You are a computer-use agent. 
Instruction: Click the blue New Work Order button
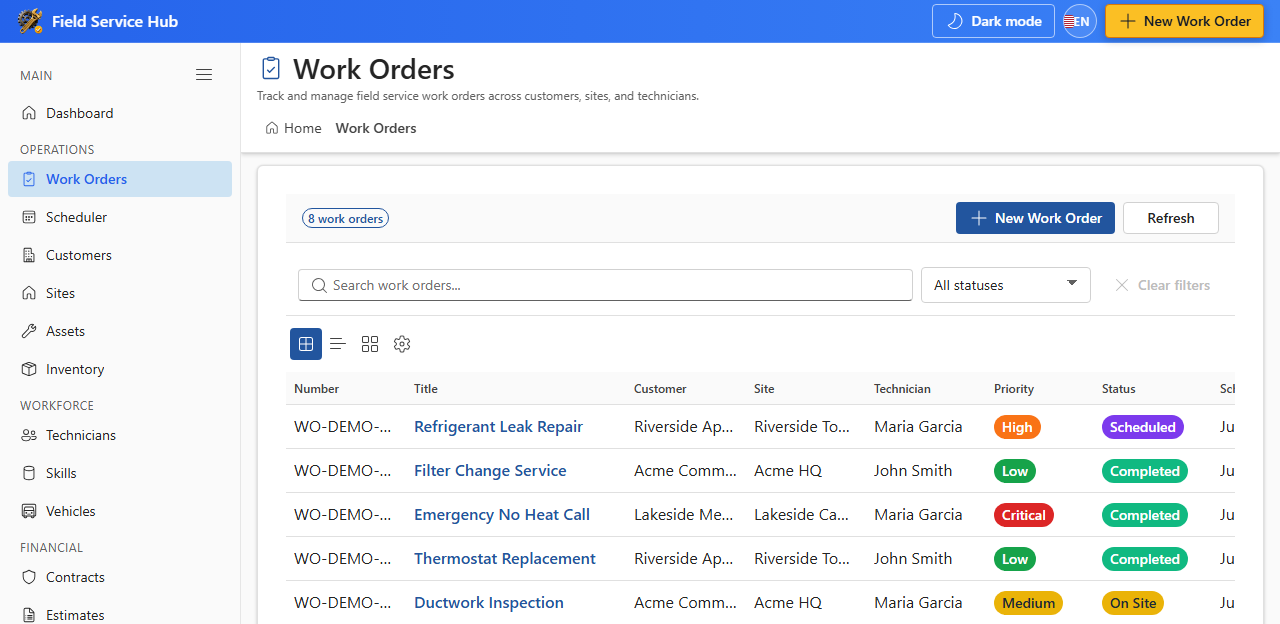click(1035, 218)
